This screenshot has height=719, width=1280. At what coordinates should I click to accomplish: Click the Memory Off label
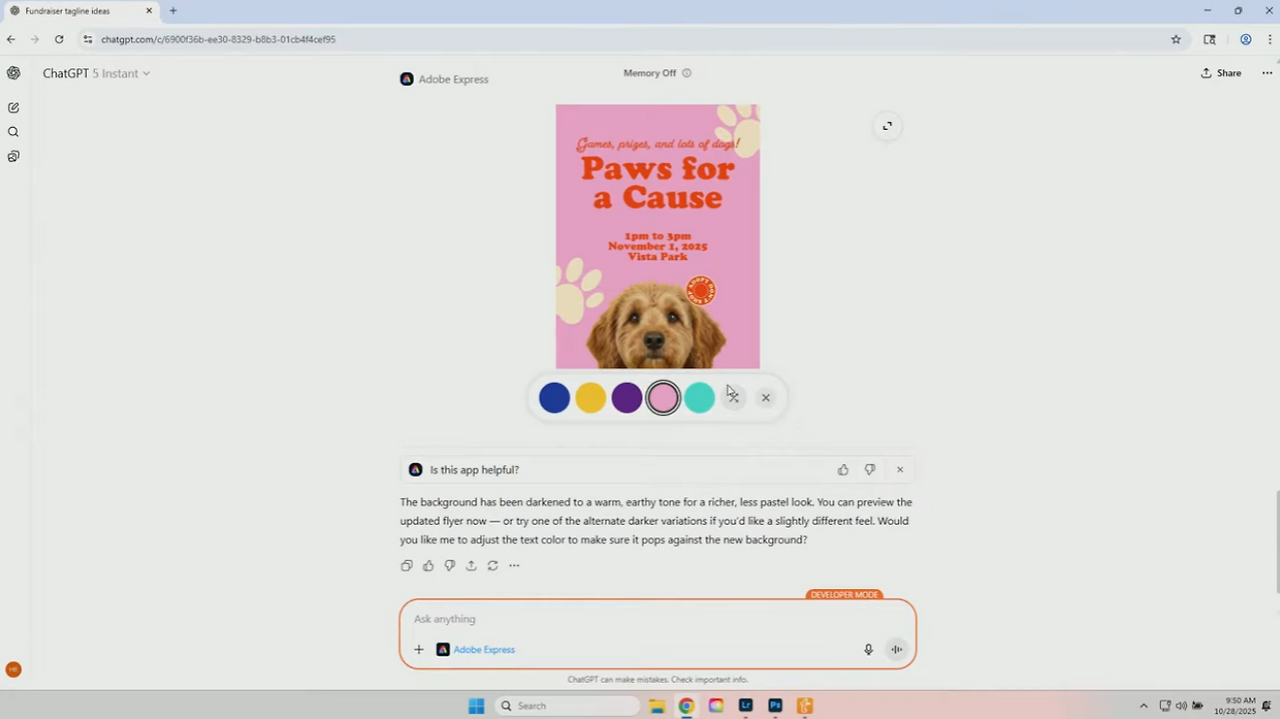pos(650,73)
